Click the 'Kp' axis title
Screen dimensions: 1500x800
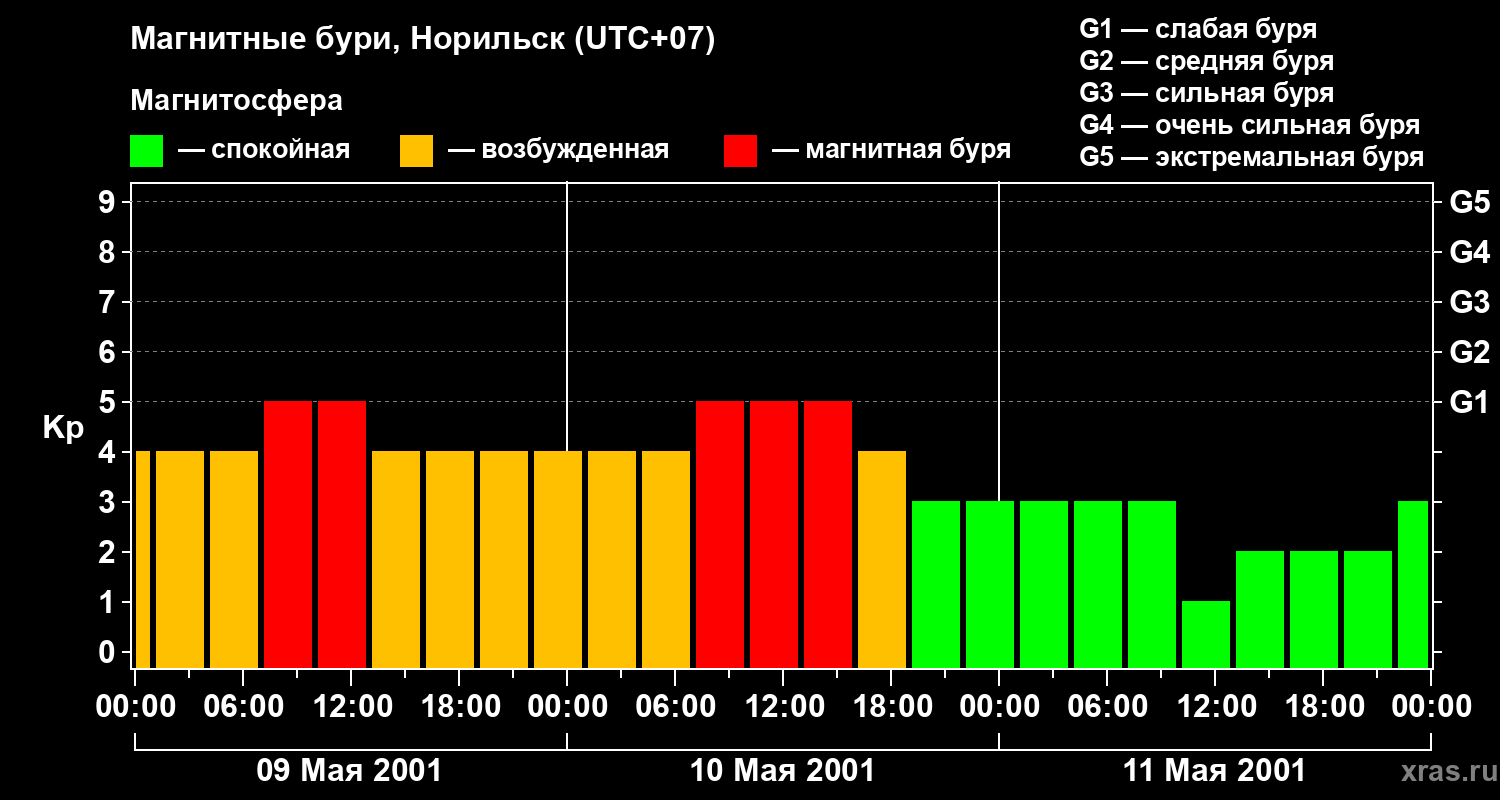(63, 427)
